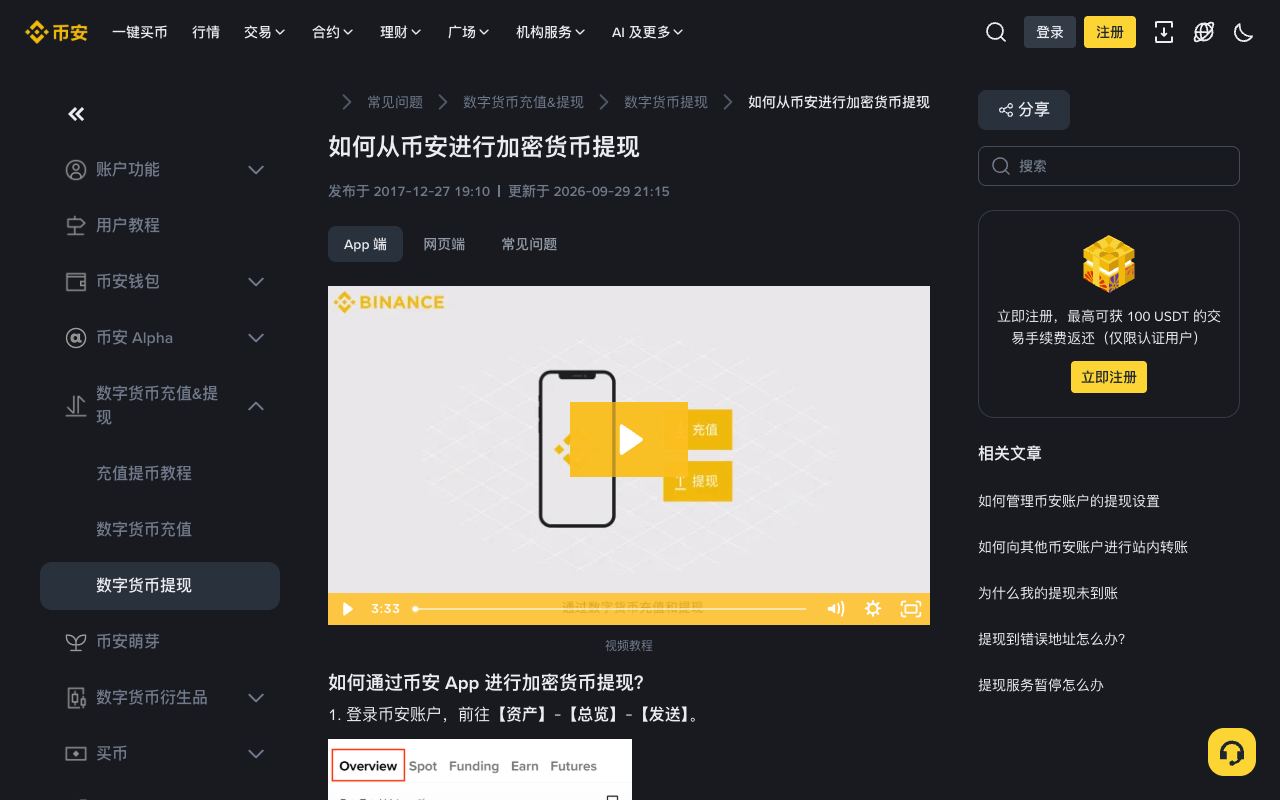The width and height of the screenshot is (1280, 800).
Task: Click the download app icon
Action: pos(1164,32)
